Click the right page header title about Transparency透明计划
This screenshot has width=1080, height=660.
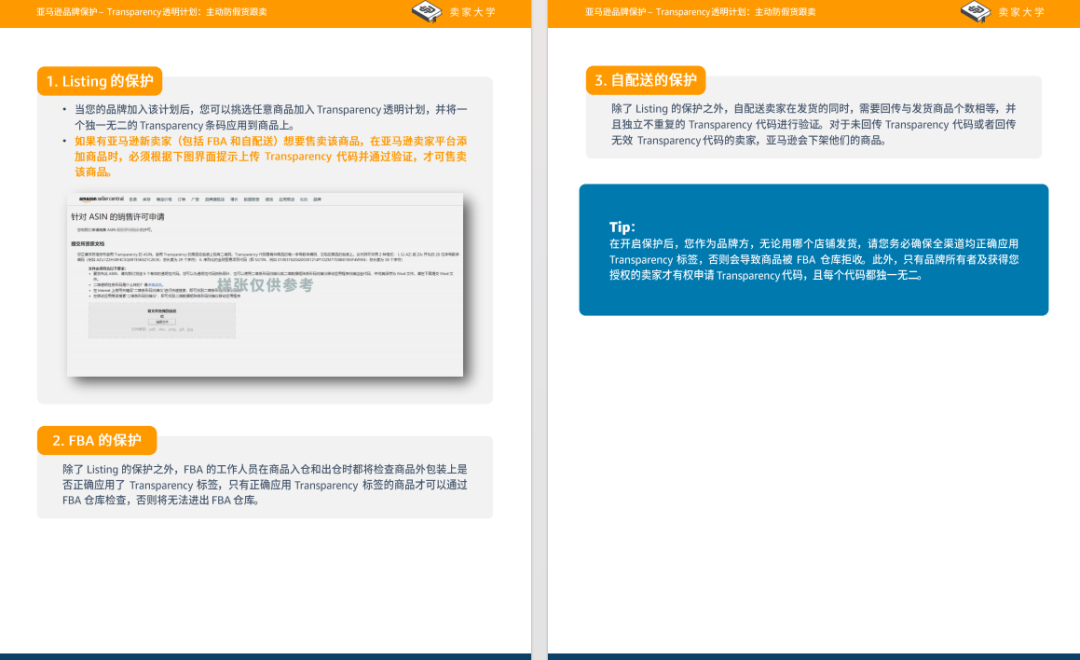[700, 12]
